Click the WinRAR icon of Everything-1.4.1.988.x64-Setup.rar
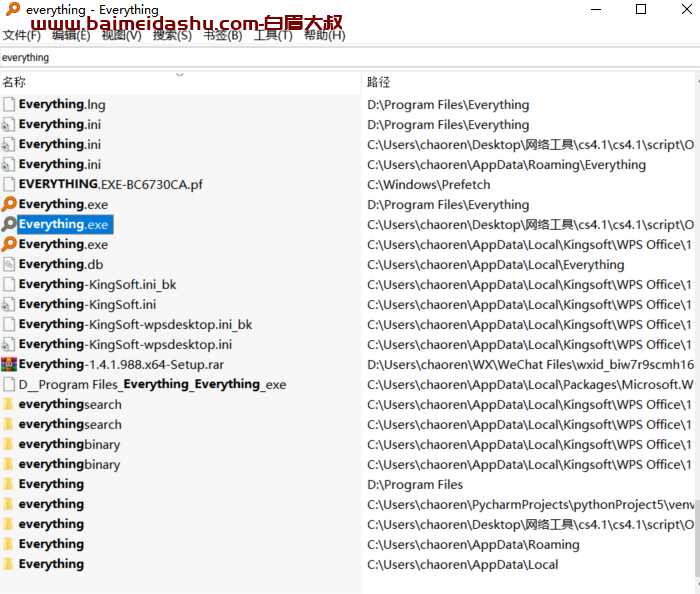The width and height of the screenshot is (700, 594). [9, 365]
